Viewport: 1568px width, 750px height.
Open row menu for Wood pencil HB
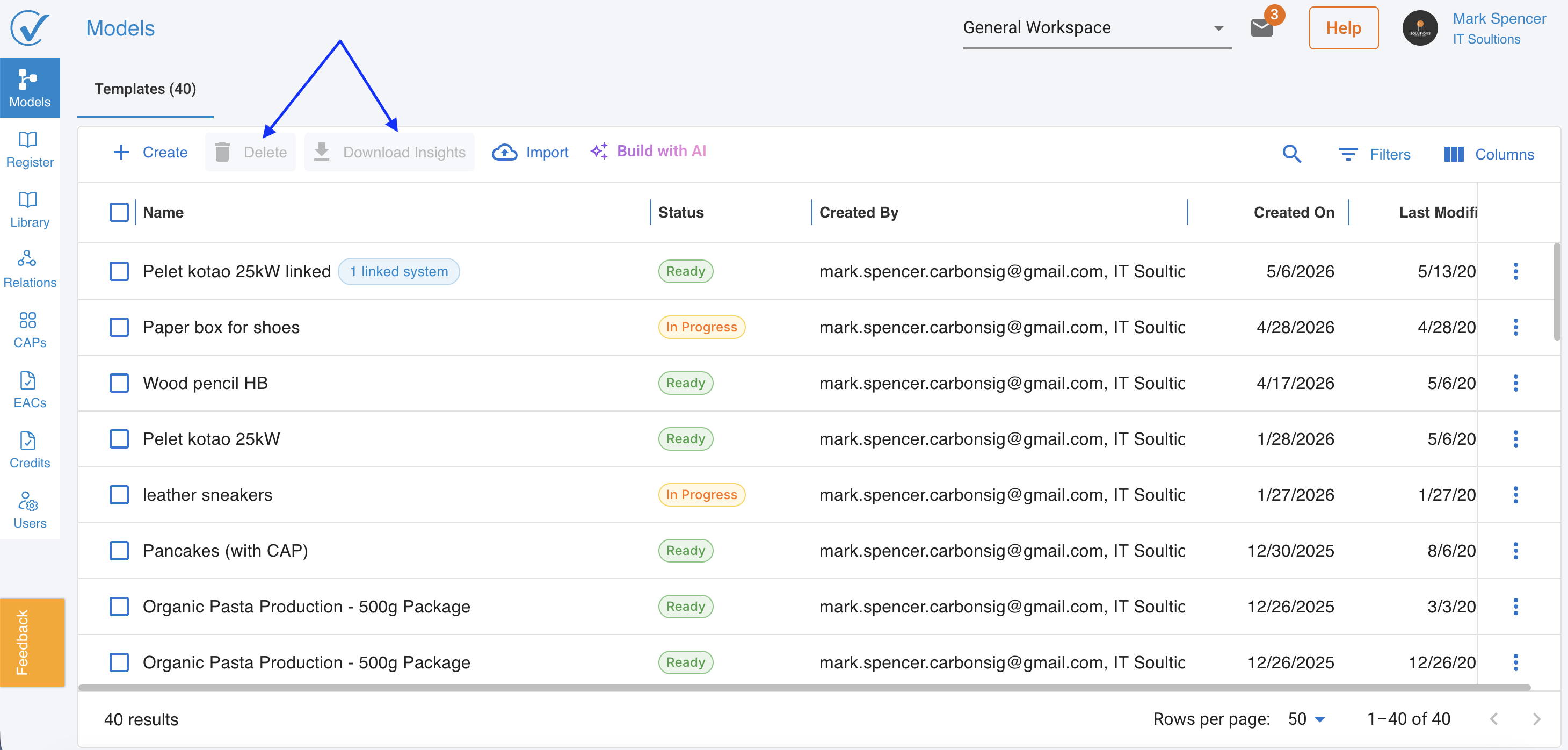(1516, 383)
